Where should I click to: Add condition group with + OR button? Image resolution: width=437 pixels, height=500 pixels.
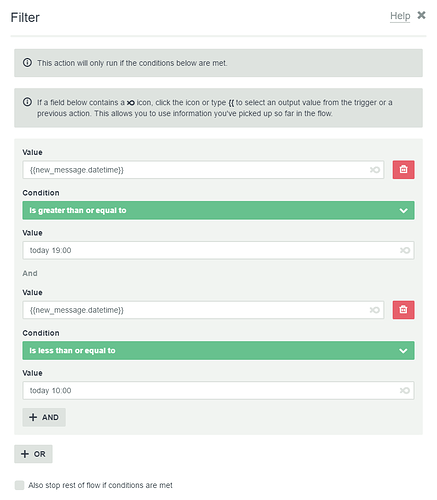click(x=33, y=454)
